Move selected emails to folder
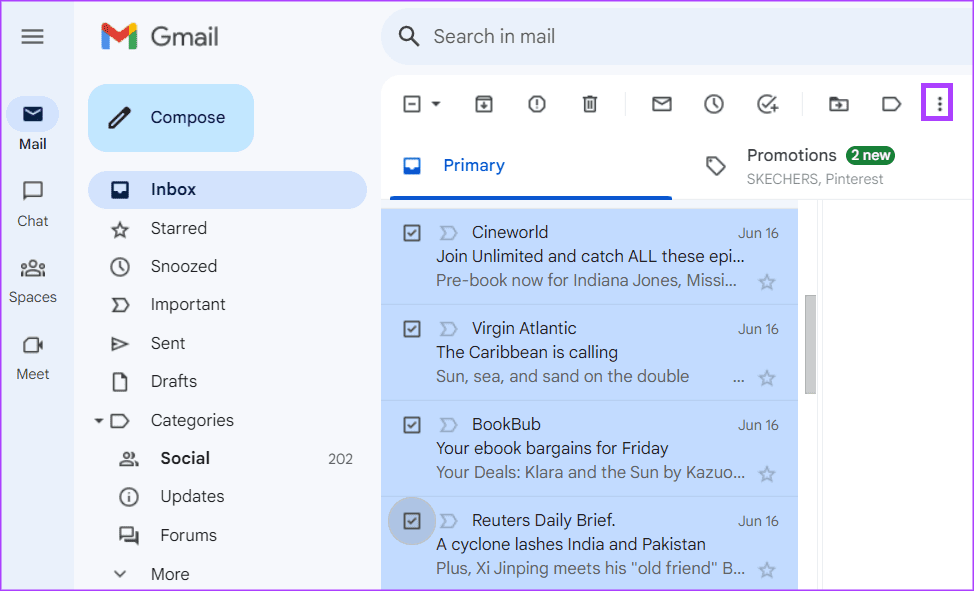Image resolution: width=974 pixels, height=591 pixels. (839, 104)
